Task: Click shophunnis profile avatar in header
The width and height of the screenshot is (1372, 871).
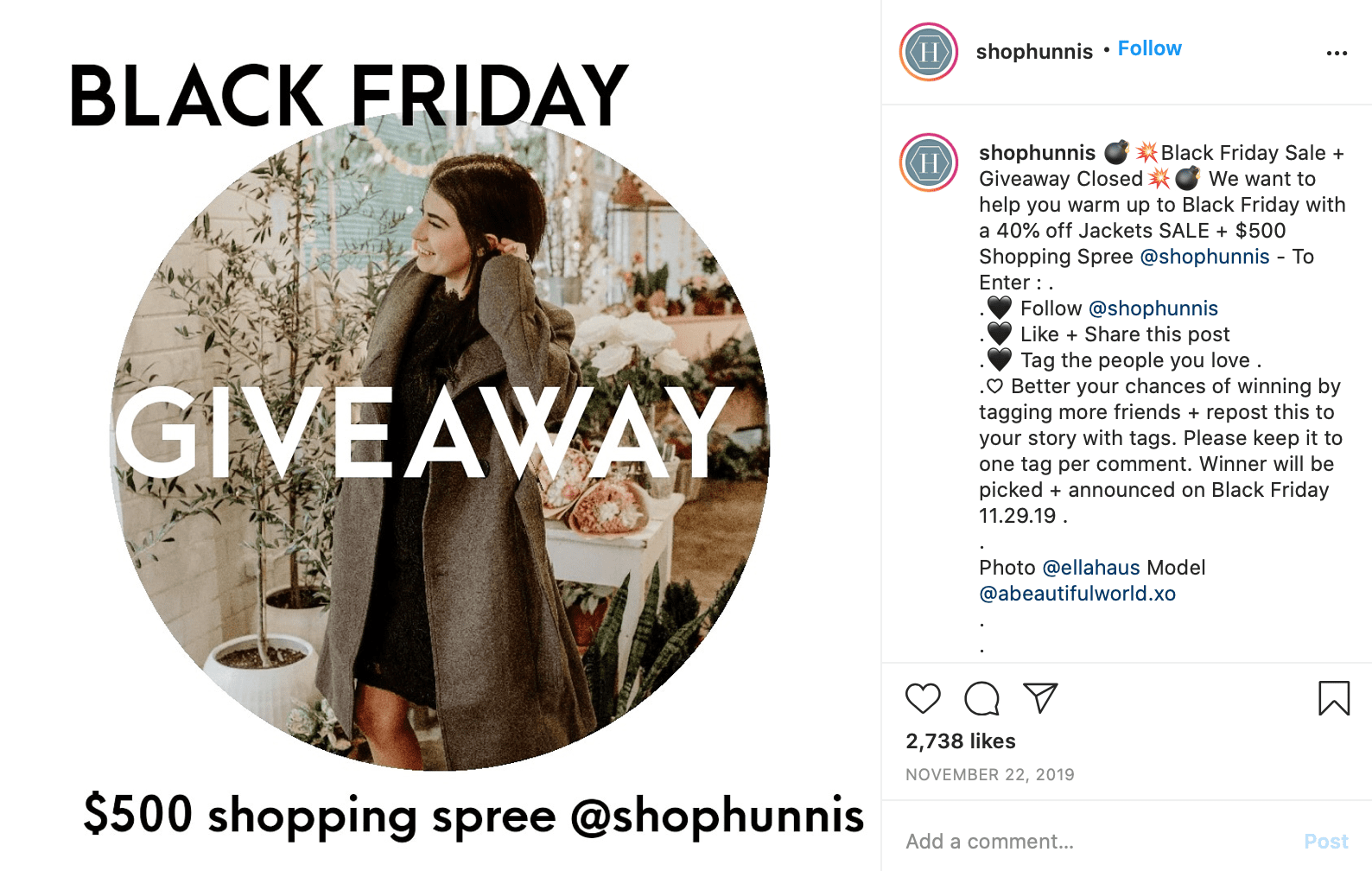Action: click(929, 52)
